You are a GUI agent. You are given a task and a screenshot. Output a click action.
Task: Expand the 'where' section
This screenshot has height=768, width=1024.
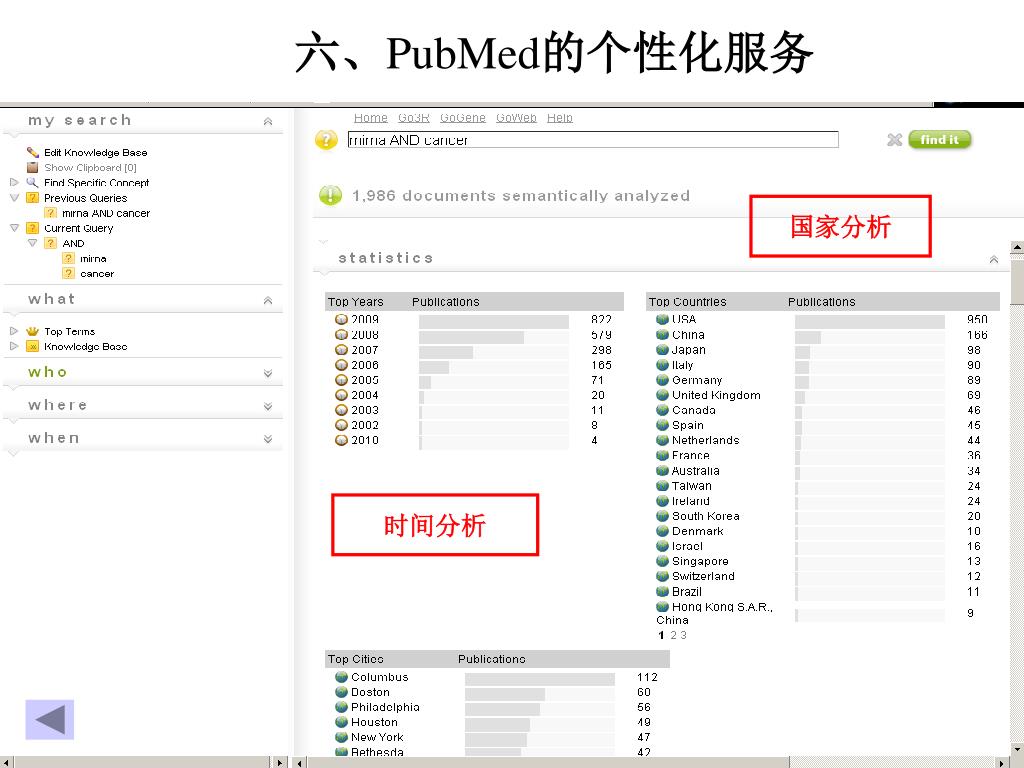[268, 406]
